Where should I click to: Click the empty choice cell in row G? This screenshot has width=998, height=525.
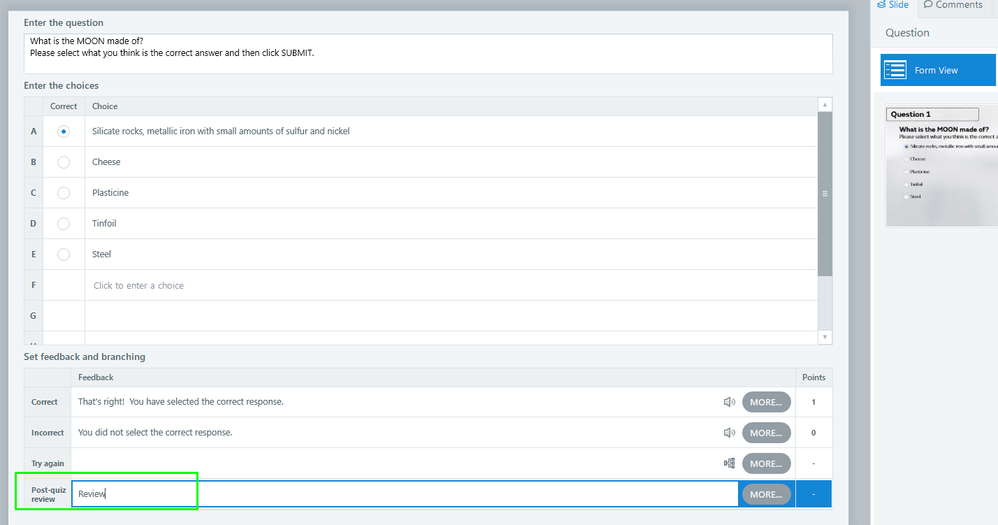click(x=451, y=316)
